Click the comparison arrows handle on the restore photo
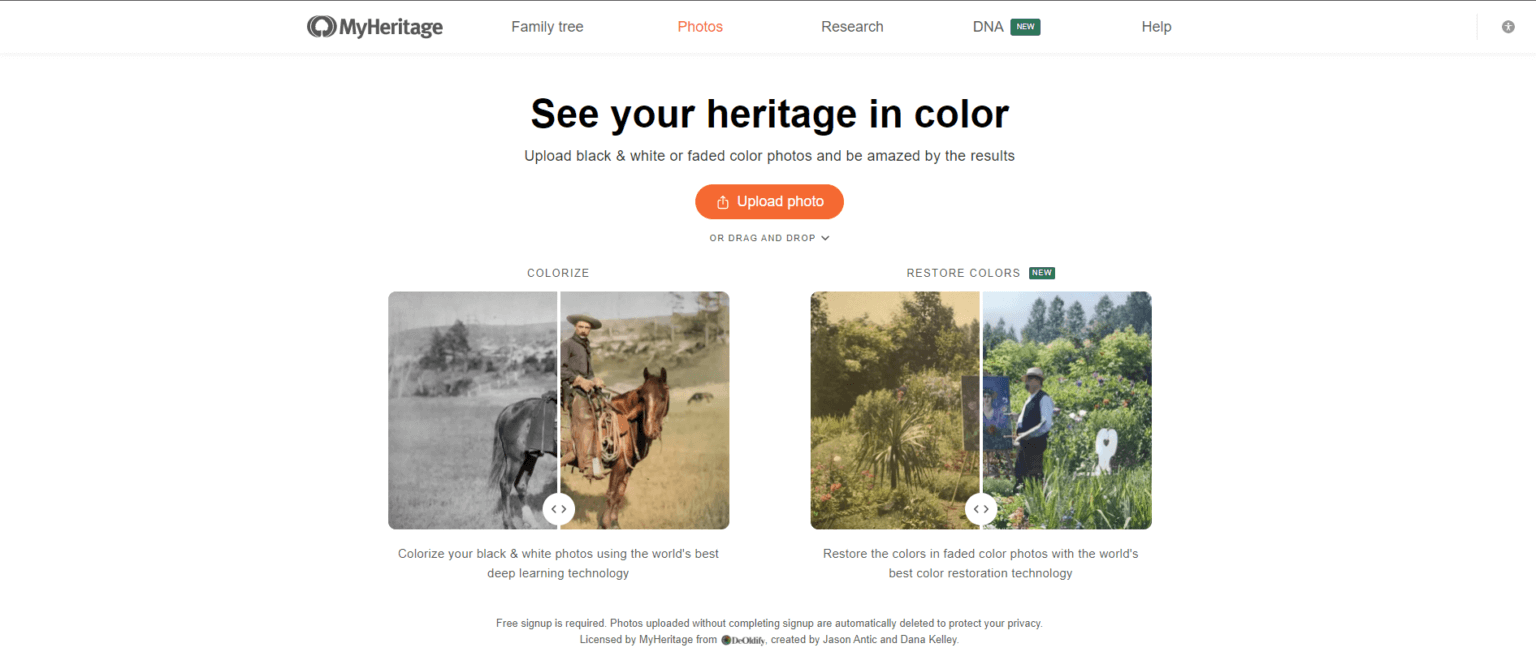Image resolution: width=1536 pixels, height=665 pixels. coord(980,509)
